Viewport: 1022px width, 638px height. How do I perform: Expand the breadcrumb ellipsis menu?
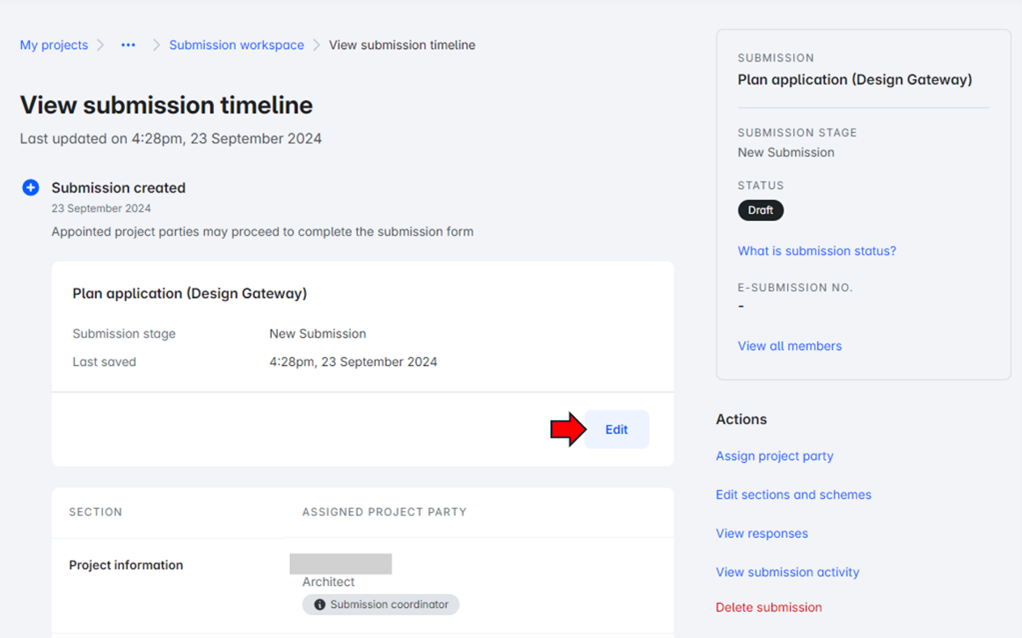click(x=128, y=45)
